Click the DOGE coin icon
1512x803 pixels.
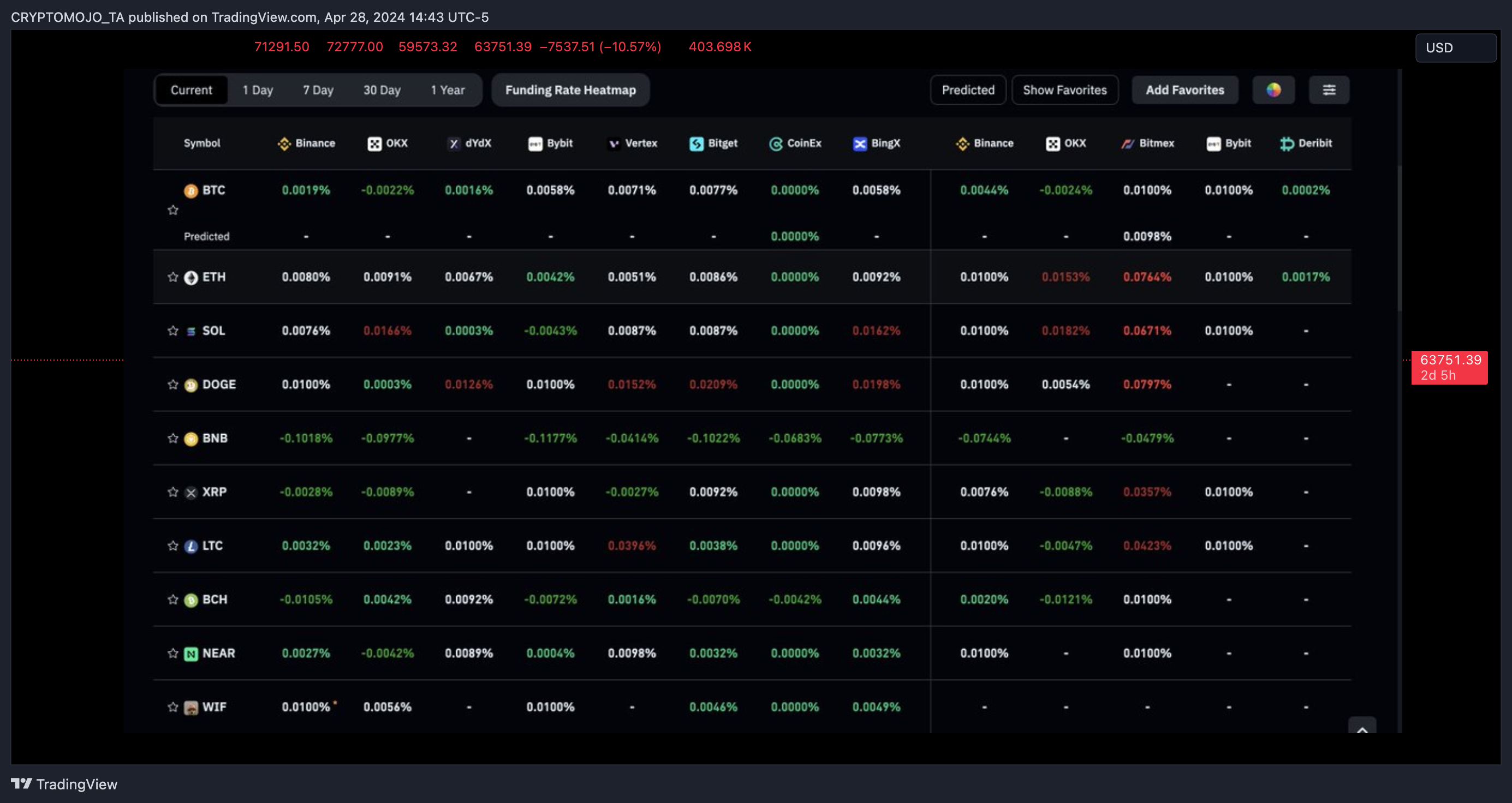191,385
